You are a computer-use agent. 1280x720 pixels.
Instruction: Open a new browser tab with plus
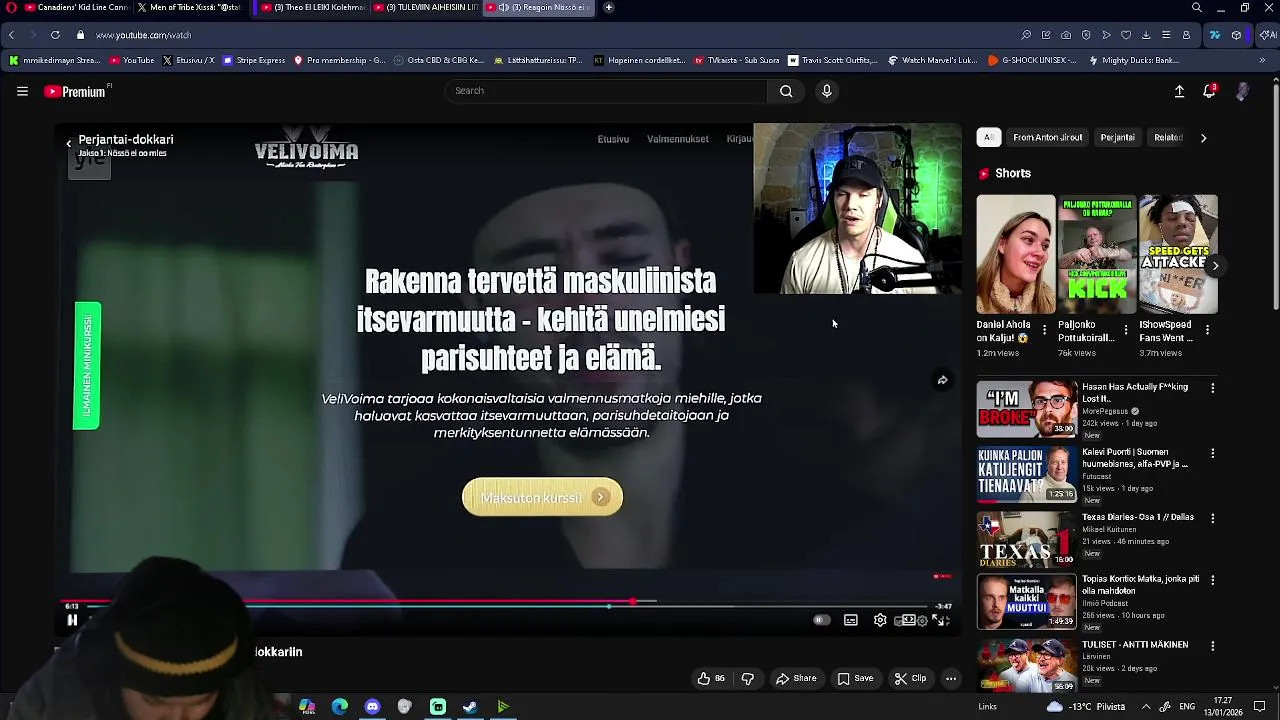[x=608, y=7]
